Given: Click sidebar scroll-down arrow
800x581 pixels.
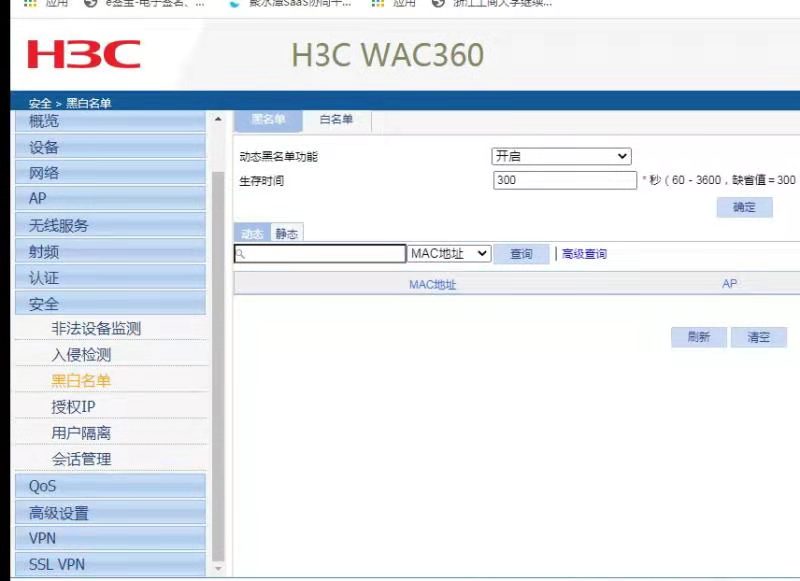Looking at the screenshot, I should pyautogui.click(x=218, y=568).
